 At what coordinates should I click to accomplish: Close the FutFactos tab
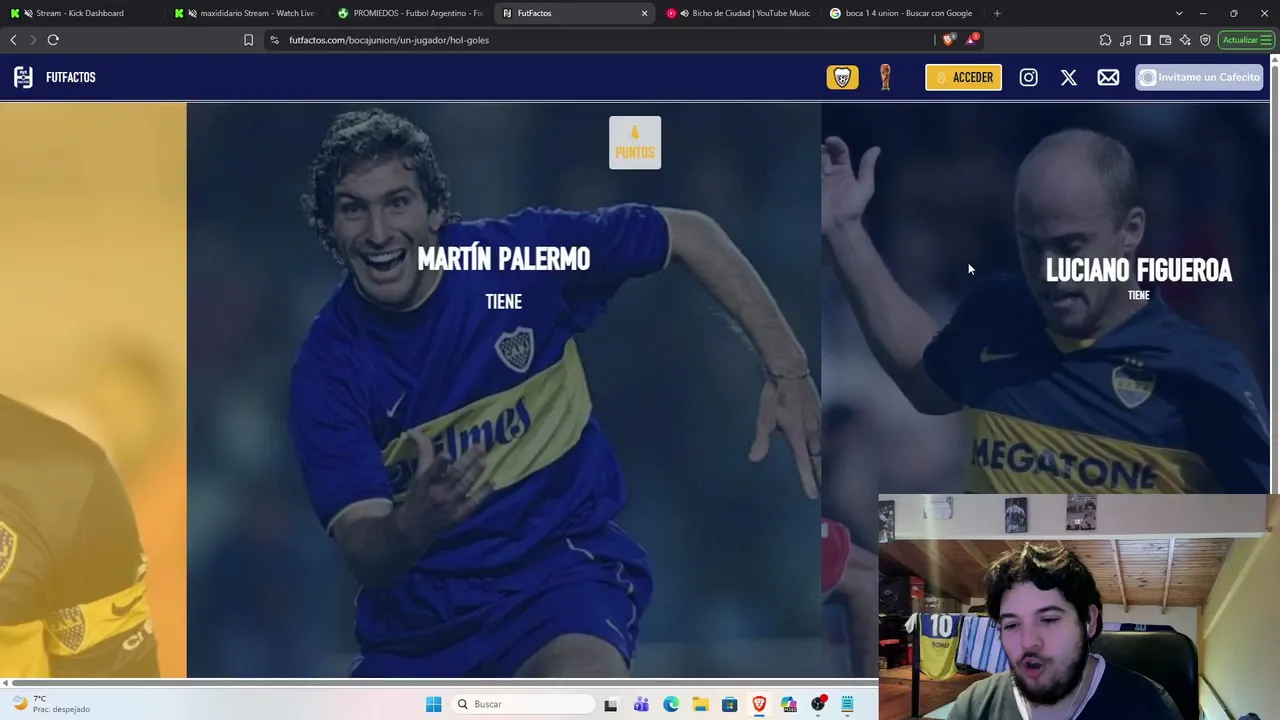pyautogui.click(x=644, y=13)
